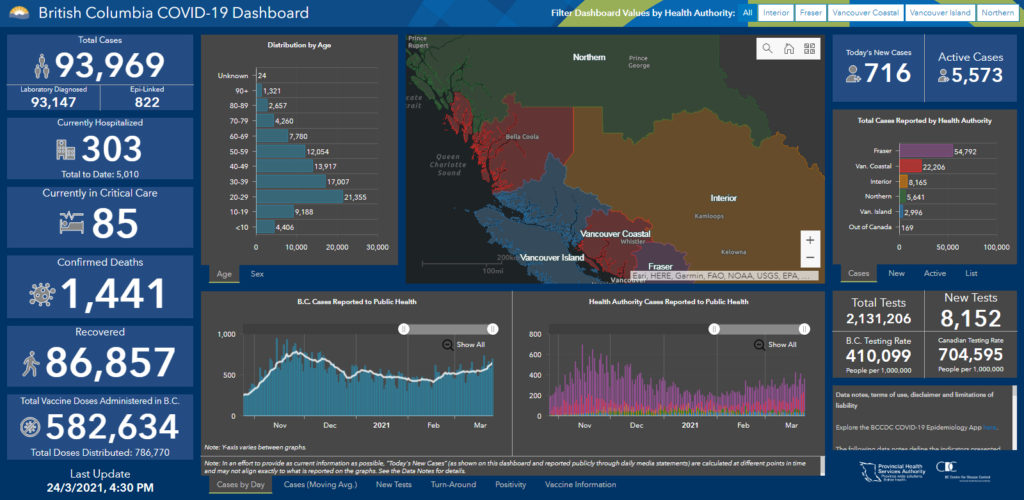
Task: Expand the Esri map attribution text
Action: (724, 275)
